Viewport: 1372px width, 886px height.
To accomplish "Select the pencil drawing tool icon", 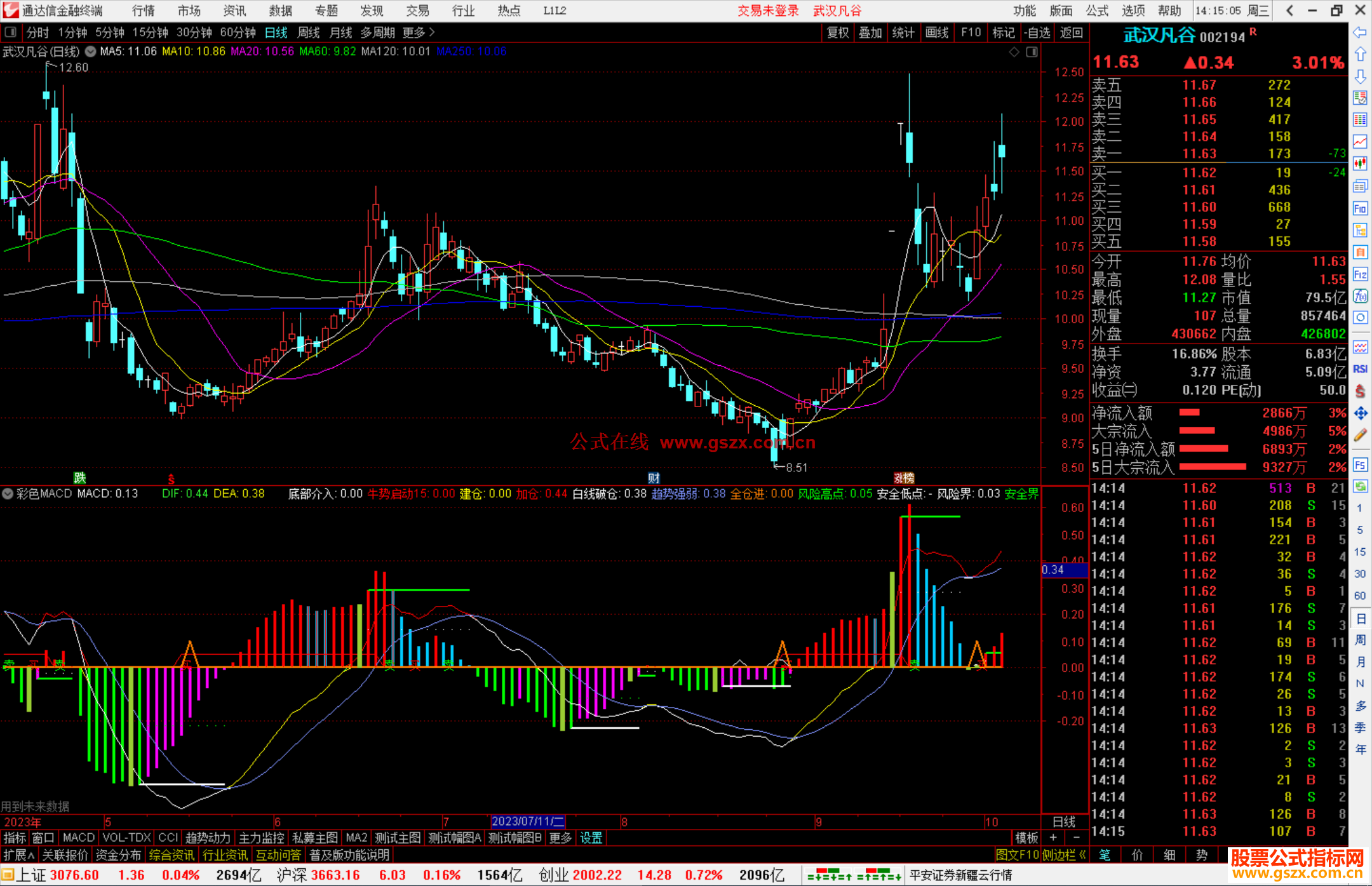I will pos(1360,436).
